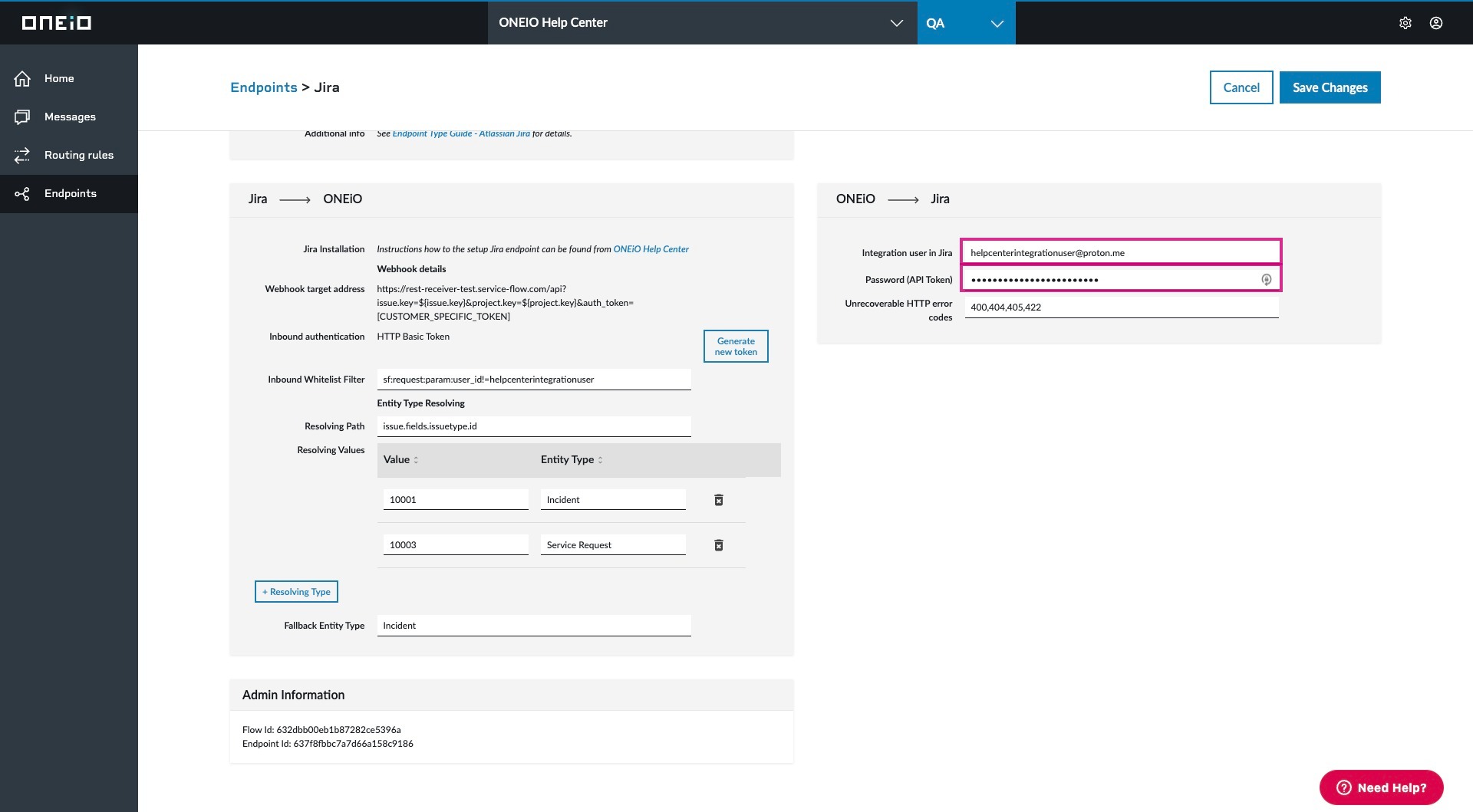Viewport: 1473px width, 812px height.
Task: Open the user account icon
Action: tap(1436, 23)
